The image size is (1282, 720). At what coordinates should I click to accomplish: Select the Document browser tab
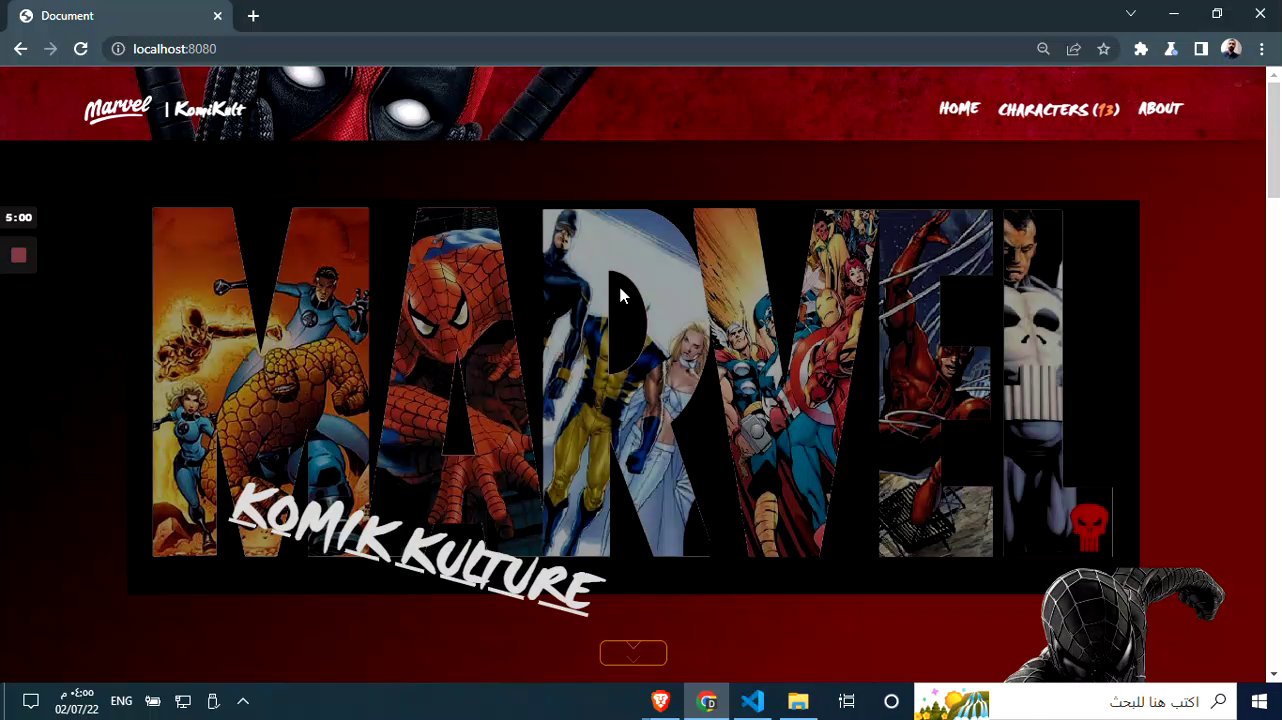120,16
